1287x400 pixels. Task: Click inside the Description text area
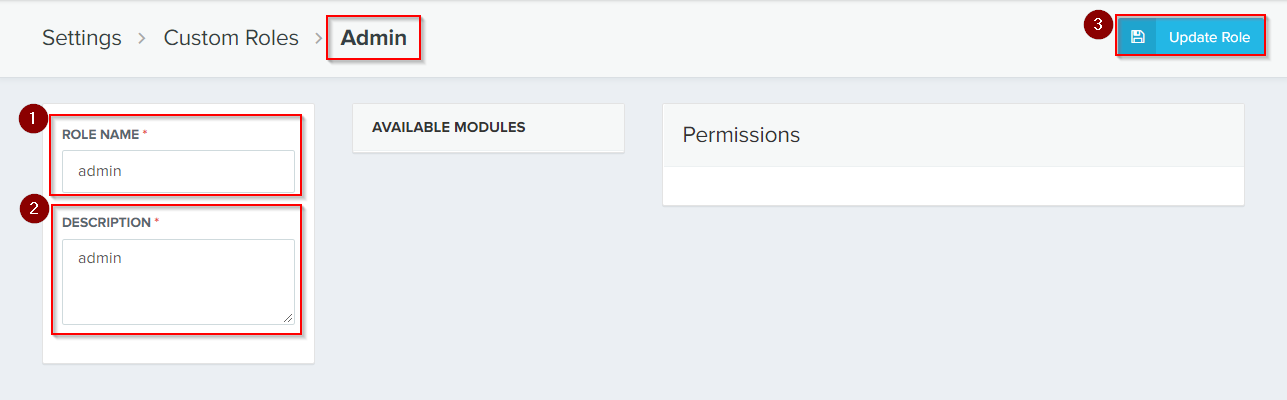178,281
